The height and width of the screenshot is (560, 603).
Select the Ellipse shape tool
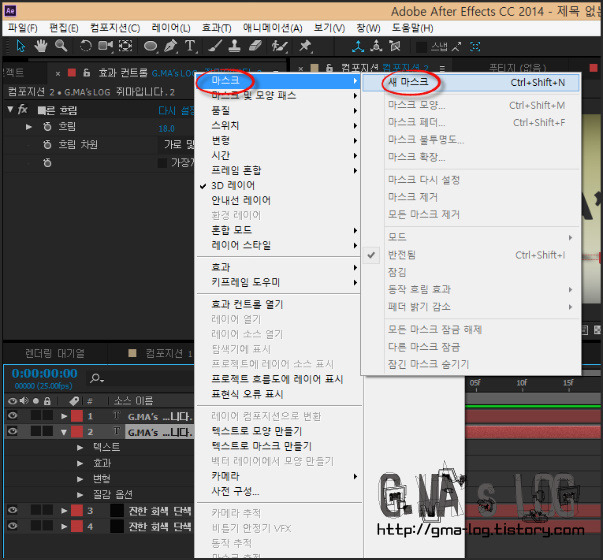pyautogui.click(x=150, y=47)
